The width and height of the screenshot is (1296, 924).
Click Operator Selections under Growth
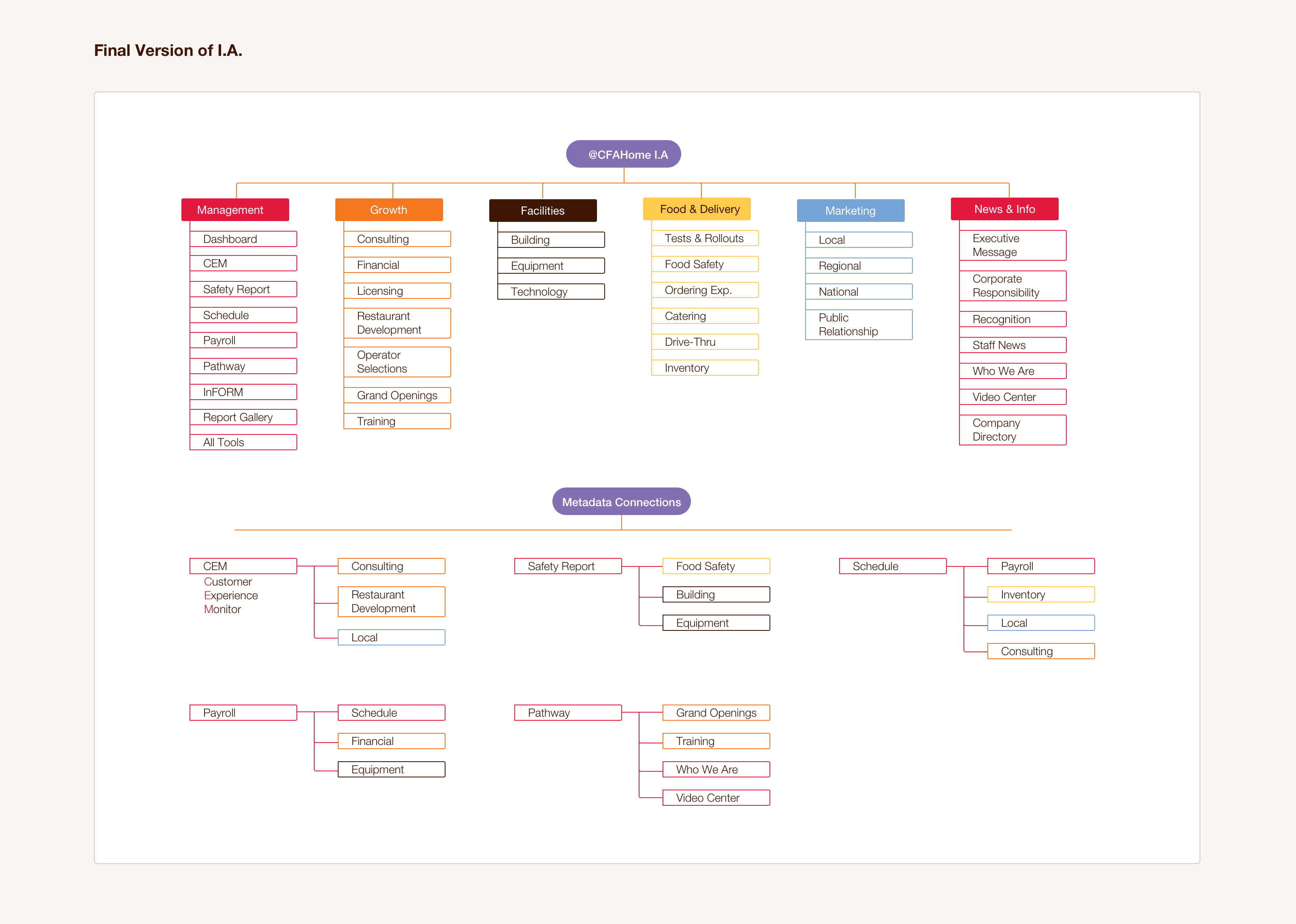click(x=397, y=362)
